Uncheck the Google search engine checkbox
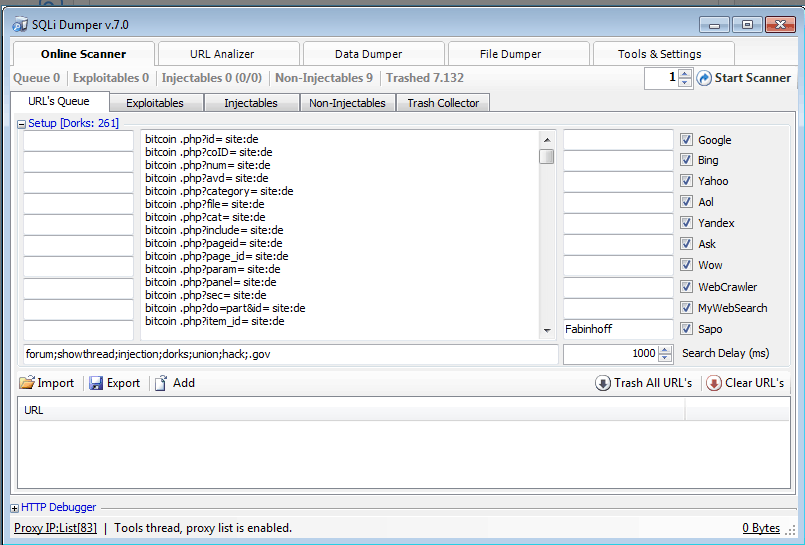805x545 pixels. 686,140
